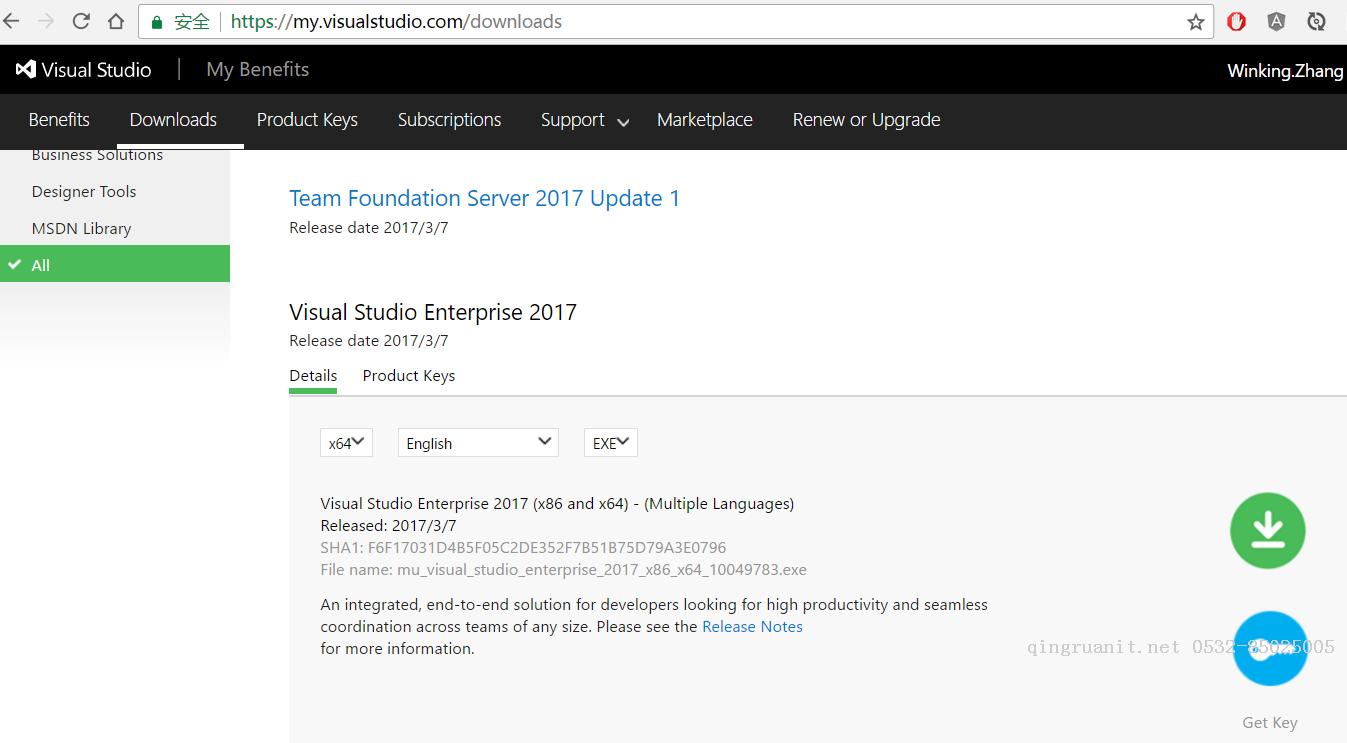The width and height of the screenshot is (1347, 743).
Task: Click the Get Key label
Action: click(x=1270, y=722)
